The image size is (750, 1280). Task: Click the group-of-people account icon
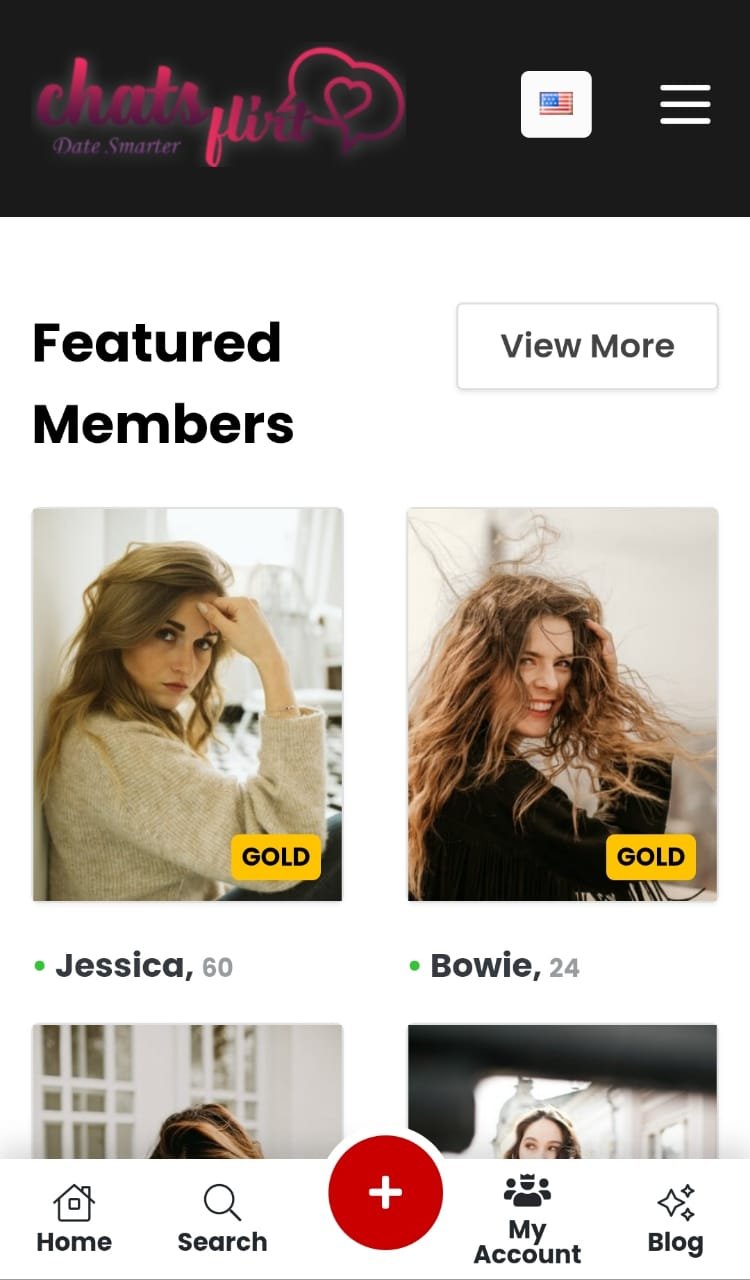click(527, 1190)
